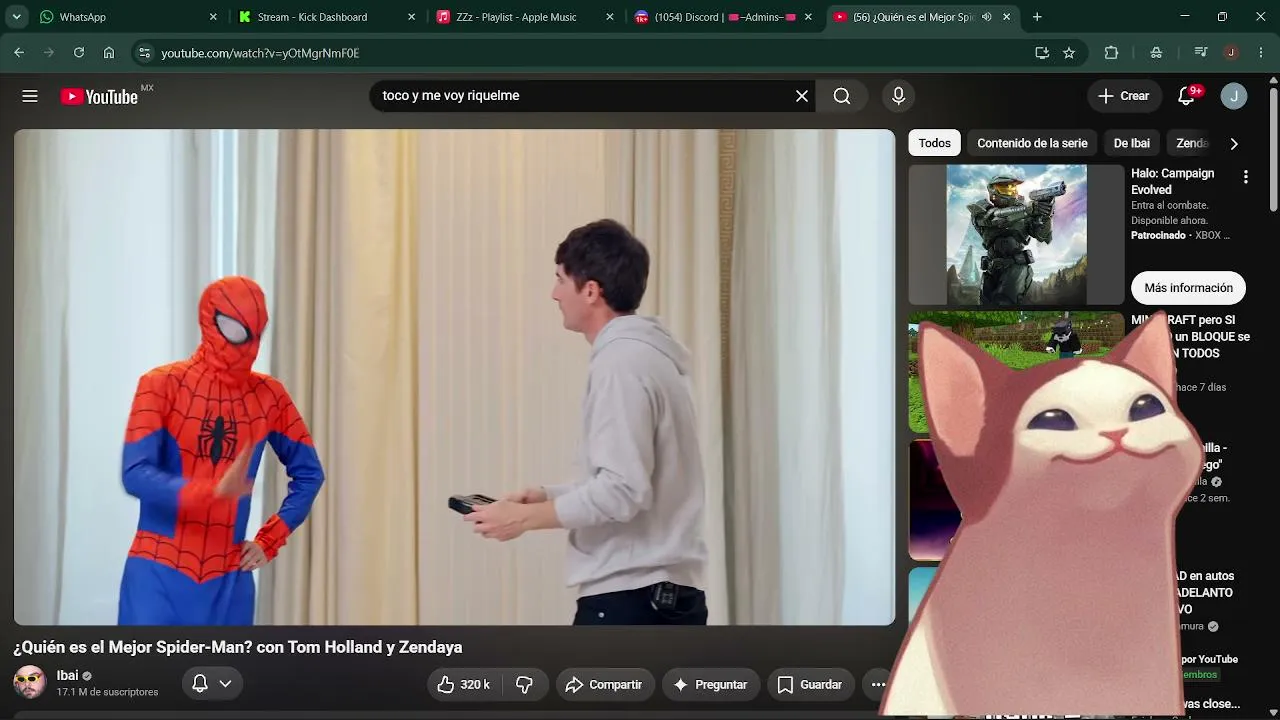
Task: Select the Quién es el Mejor Spider-Man tab
Action: [923, 17]
